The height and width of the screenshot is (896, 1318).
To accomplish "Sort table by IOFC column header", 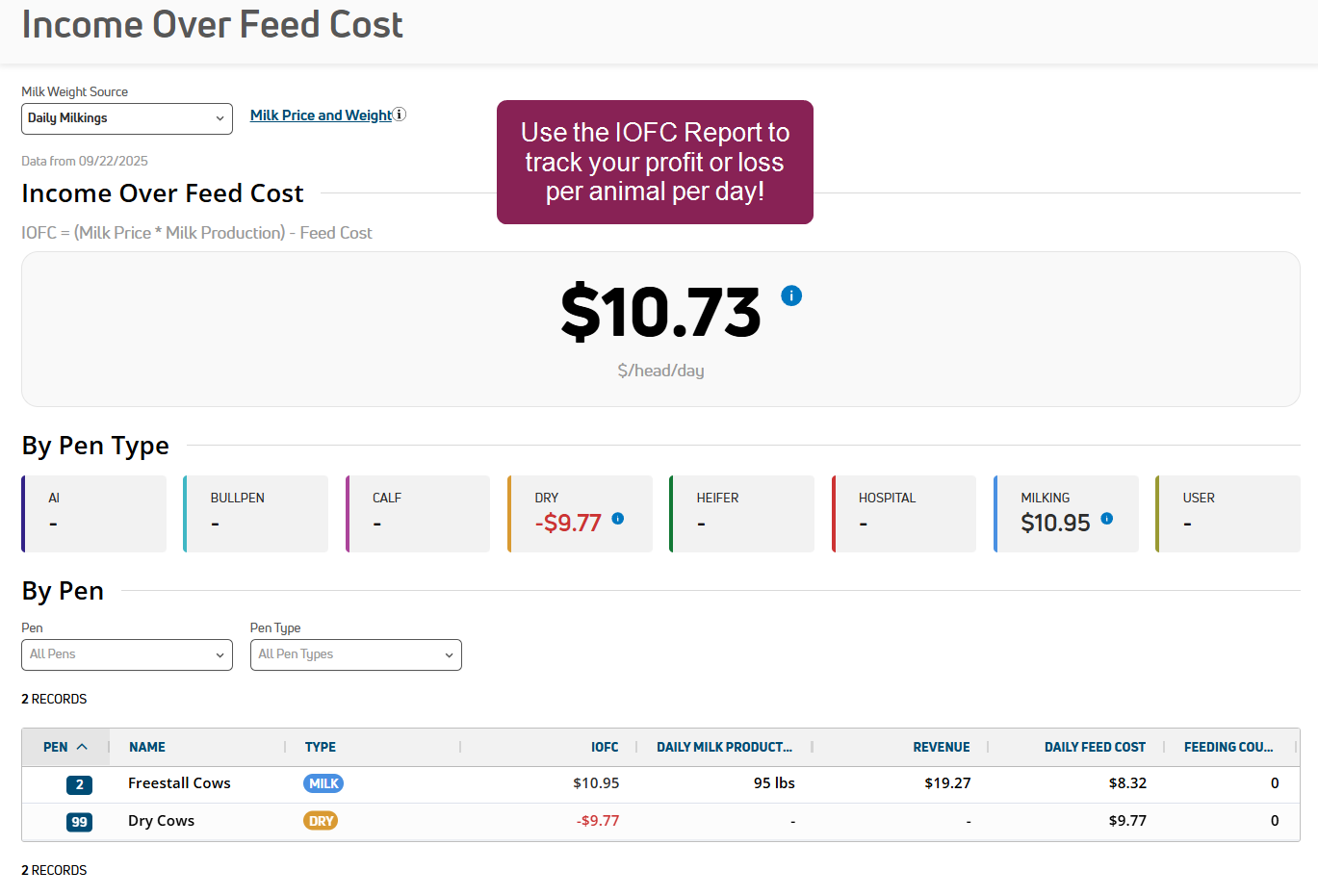I will tap(604, 747).
